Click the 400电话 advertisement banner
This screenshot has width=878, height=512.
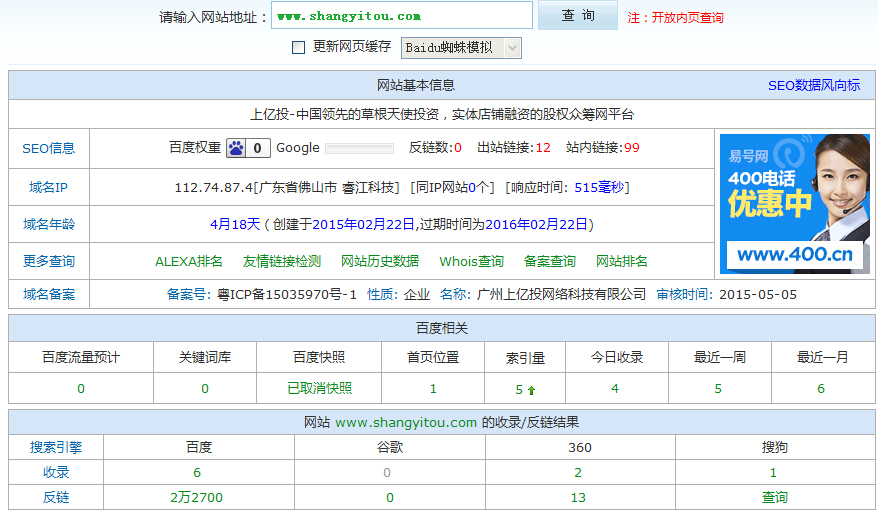tap(795, 204)
